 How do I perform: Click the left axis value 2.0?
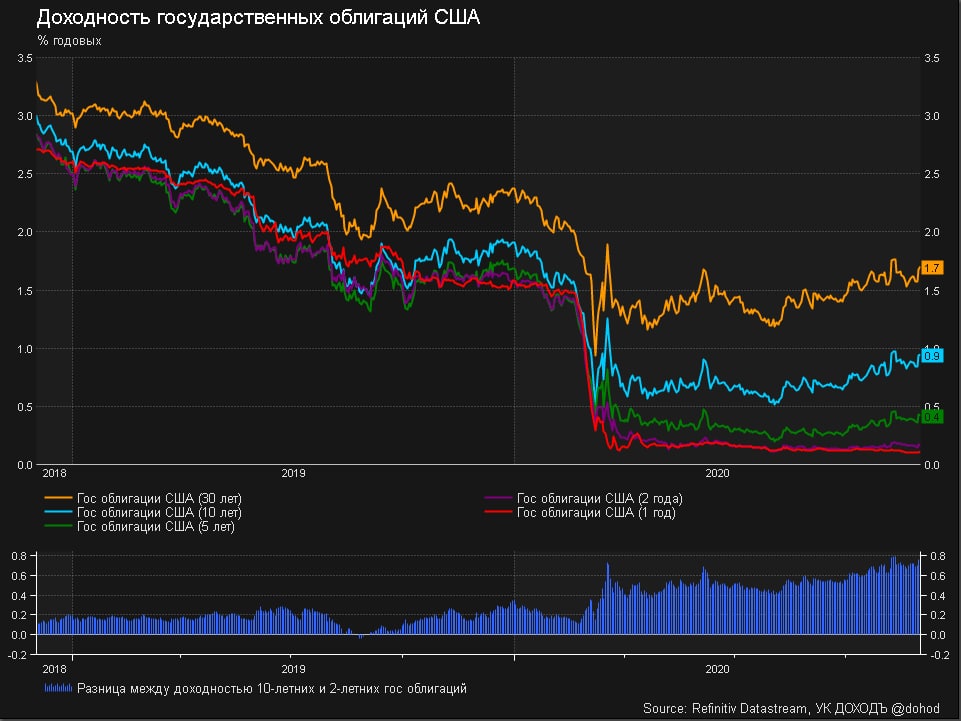tap(25, 232)
